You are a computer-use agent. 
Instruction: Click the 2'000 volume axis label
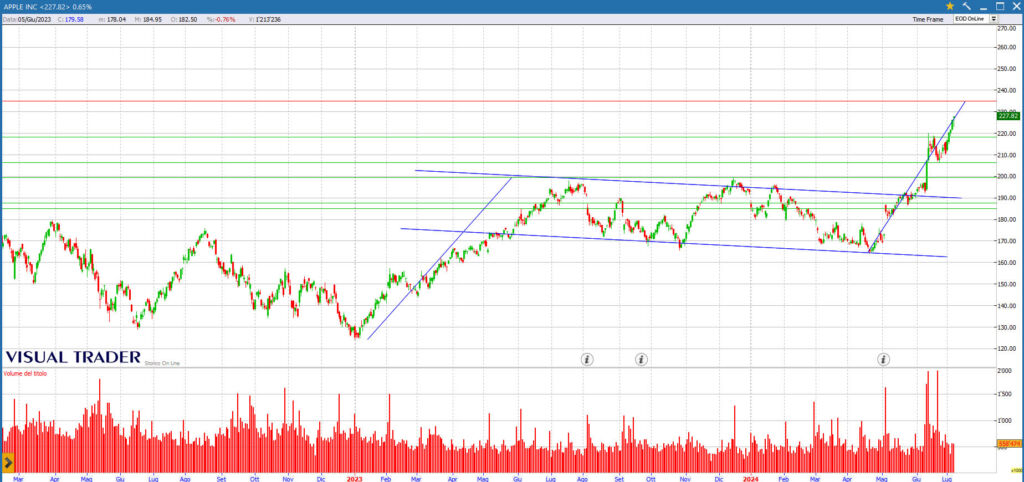click(x=1006, y=370)
